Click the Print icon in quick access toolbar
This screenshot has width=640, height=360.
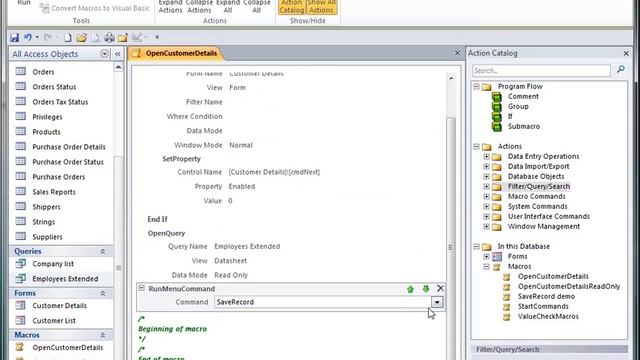click(109, 38)
